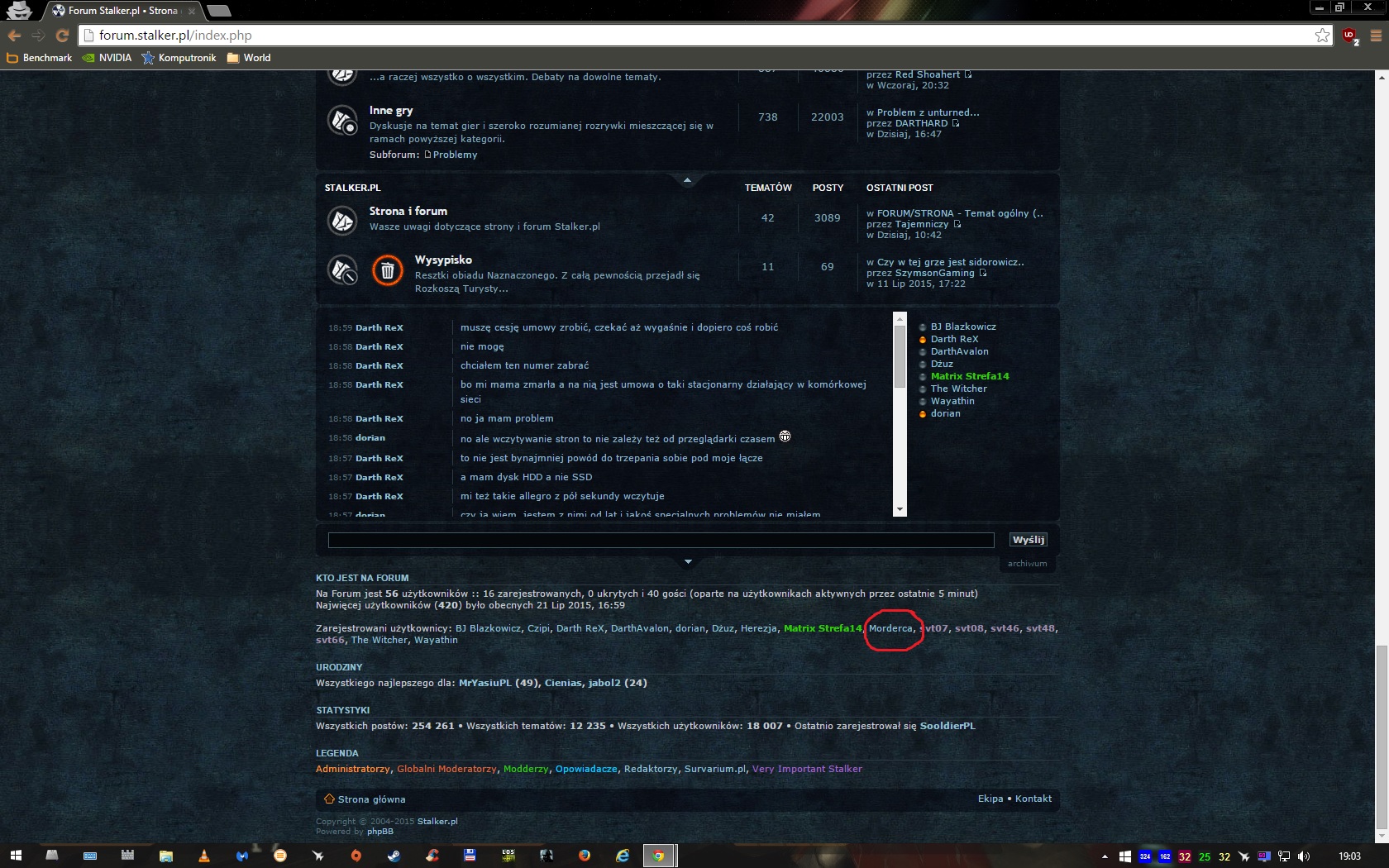
Task: Jump to latest post by DARTHARD icon
Action: (956, 123)
